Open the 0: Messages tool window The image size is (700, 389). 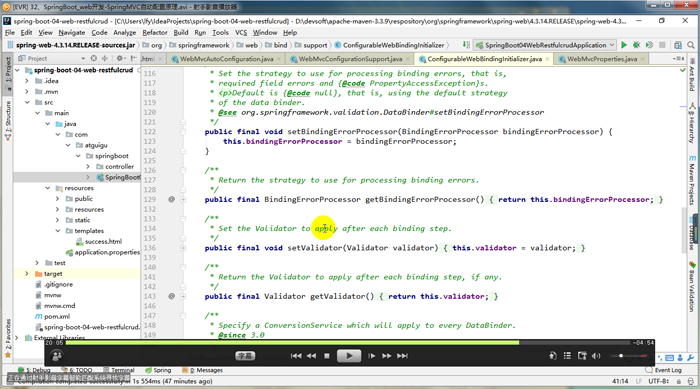[202, 370]
